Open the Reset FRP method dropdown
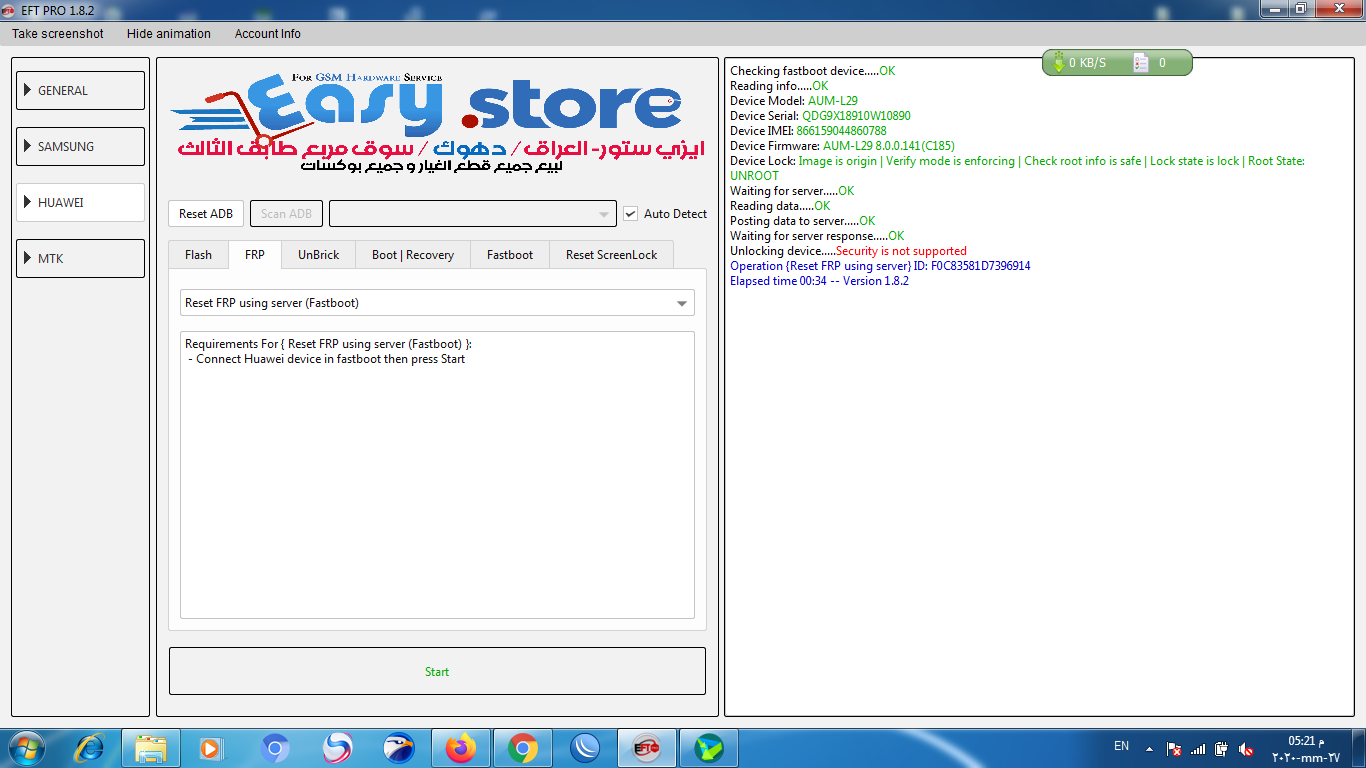Image resolution: width=1366 pixels, height=768 pixels. (x=437, y=303)
